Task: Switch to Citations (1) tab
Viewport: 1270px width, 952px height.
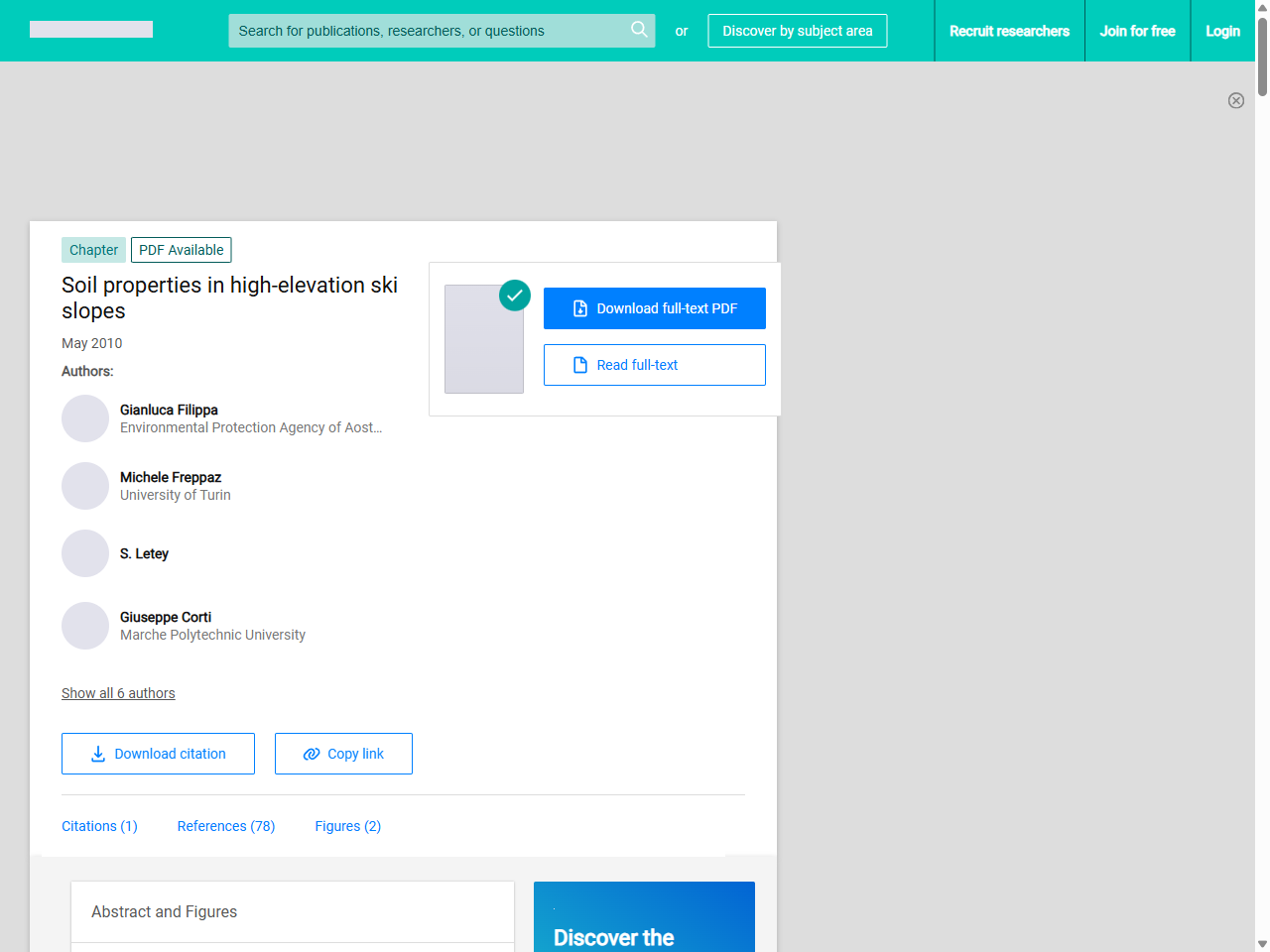Action: 99,826
